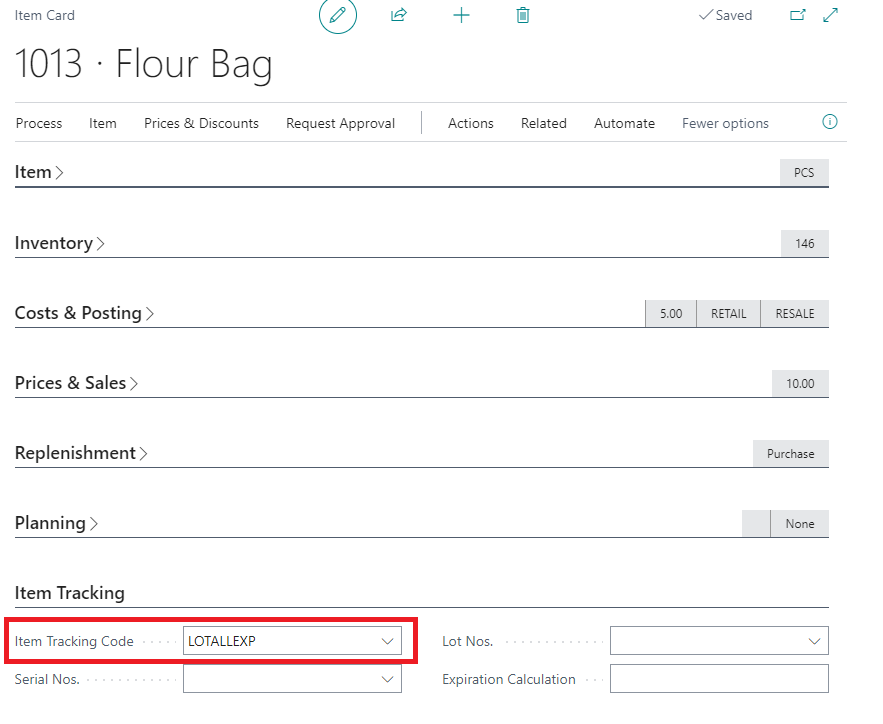Collapse the Item Tracking section header
The height and width of the screenshot is (724, 883).
click(x=70, y=593)
